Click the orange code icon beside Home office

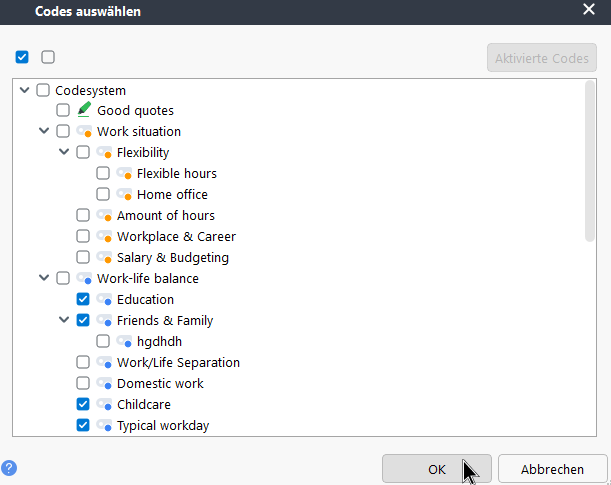124,194
